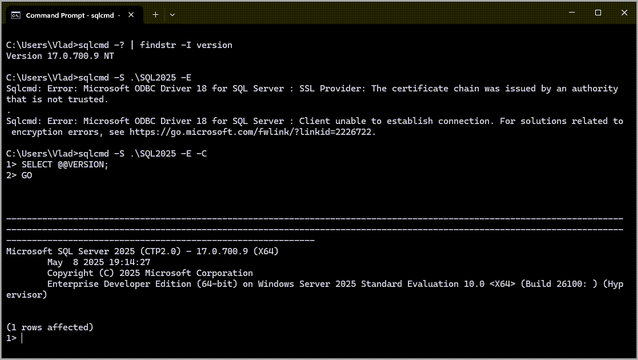Screen dimensions: 638x360
Task: Expand the new tab profile dropdown chevron
Action: (173, 15)
